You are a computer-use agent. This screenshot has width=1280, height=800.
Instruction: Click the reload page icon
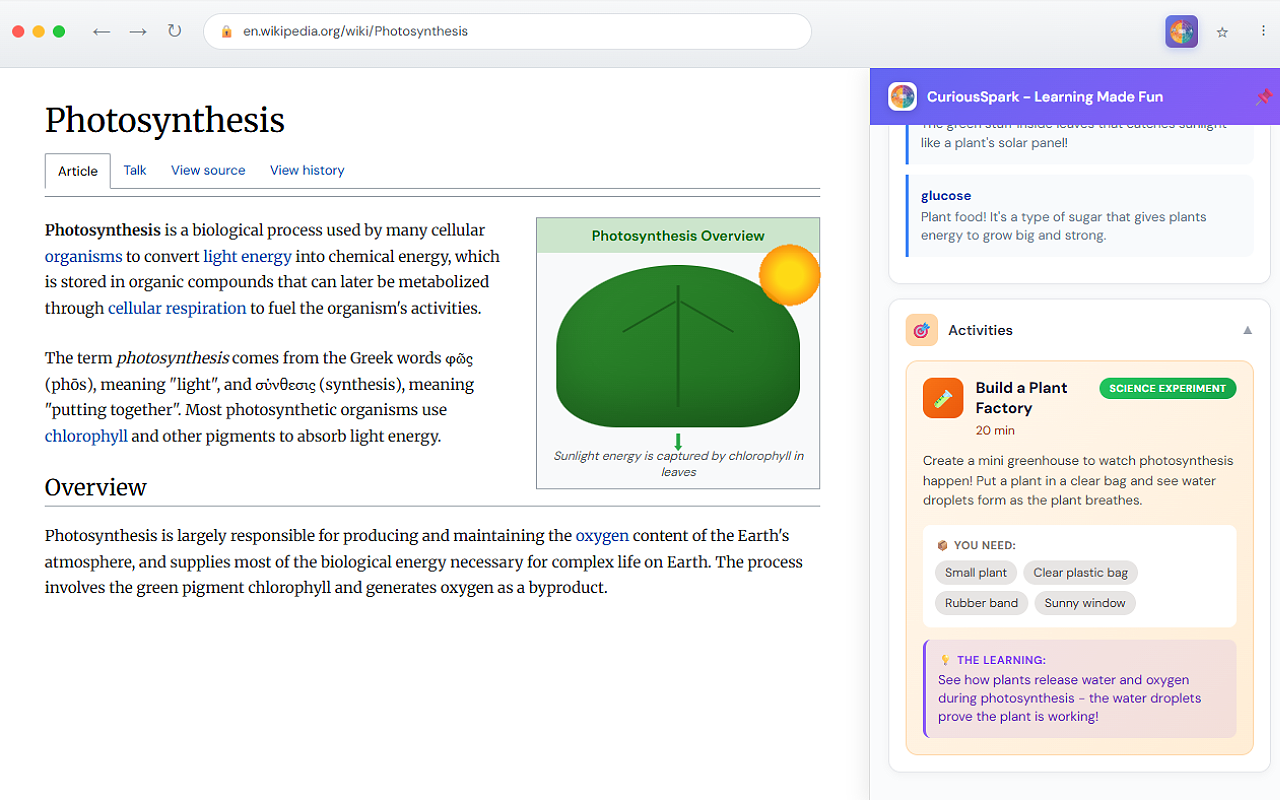click(174, 31)
